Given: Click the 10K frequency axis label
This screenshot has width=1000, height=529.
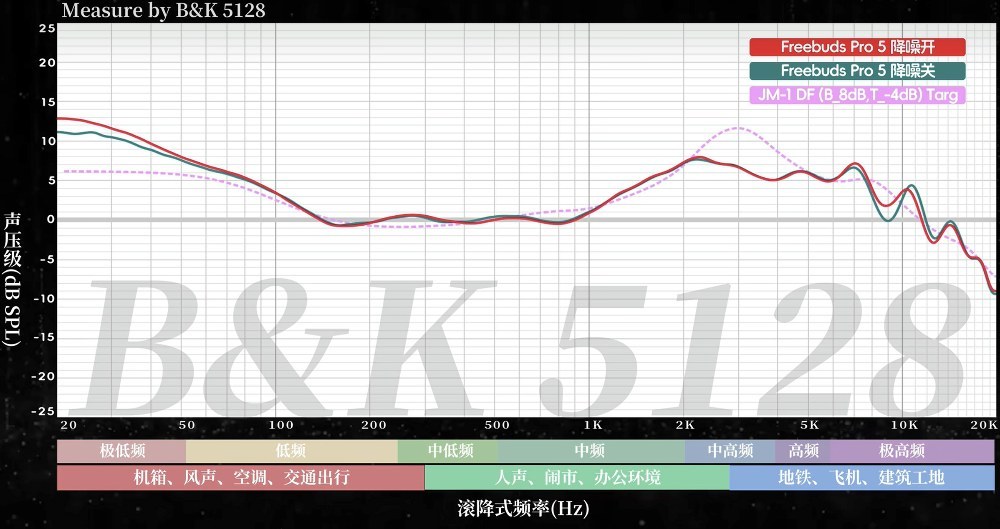Looking at the screenshot, I should [x=904, y=425].
